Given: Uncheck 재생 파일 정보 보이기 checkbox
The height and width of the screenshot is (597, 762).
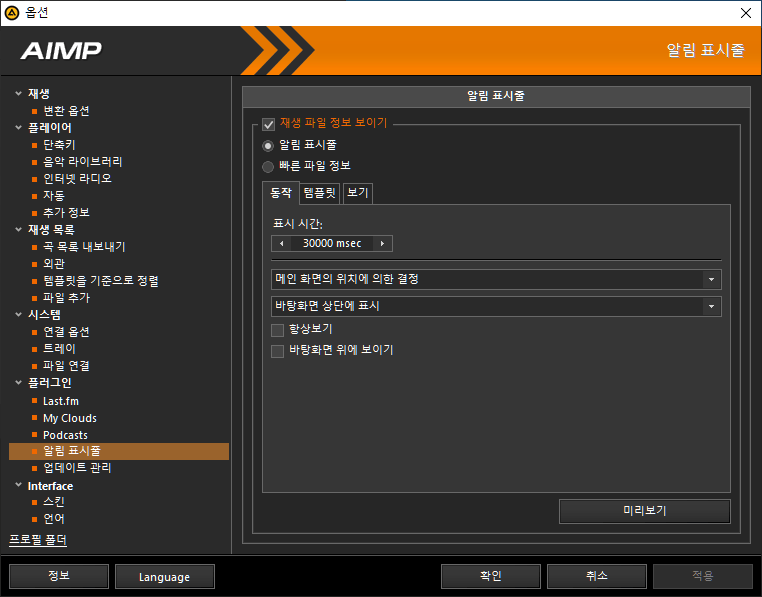Looking at the screenshot, I should tap(268, 124).
